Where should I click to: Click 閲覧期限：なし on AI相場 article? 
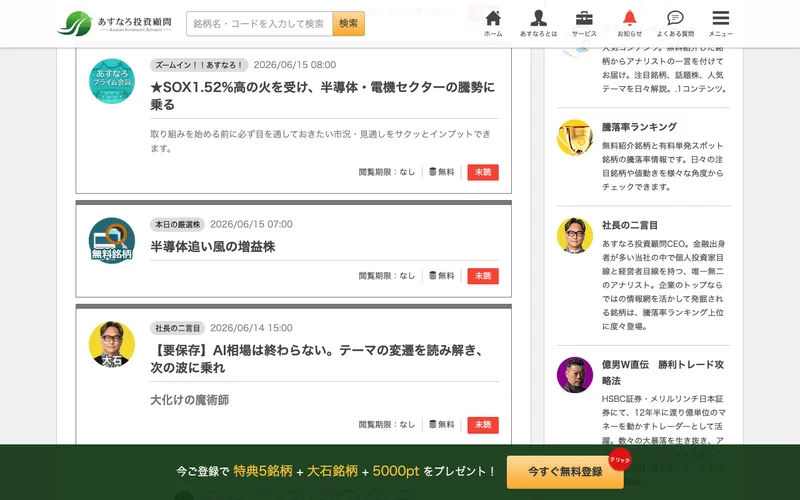click(x=387, y=424)
